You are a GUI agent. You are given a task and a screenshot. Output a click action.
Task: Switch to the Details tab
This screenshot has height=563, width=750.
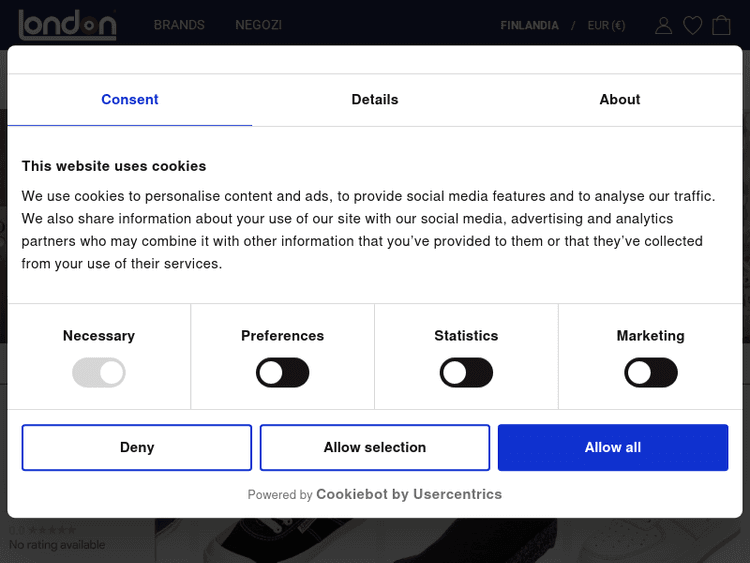click(x=375, y=99)
